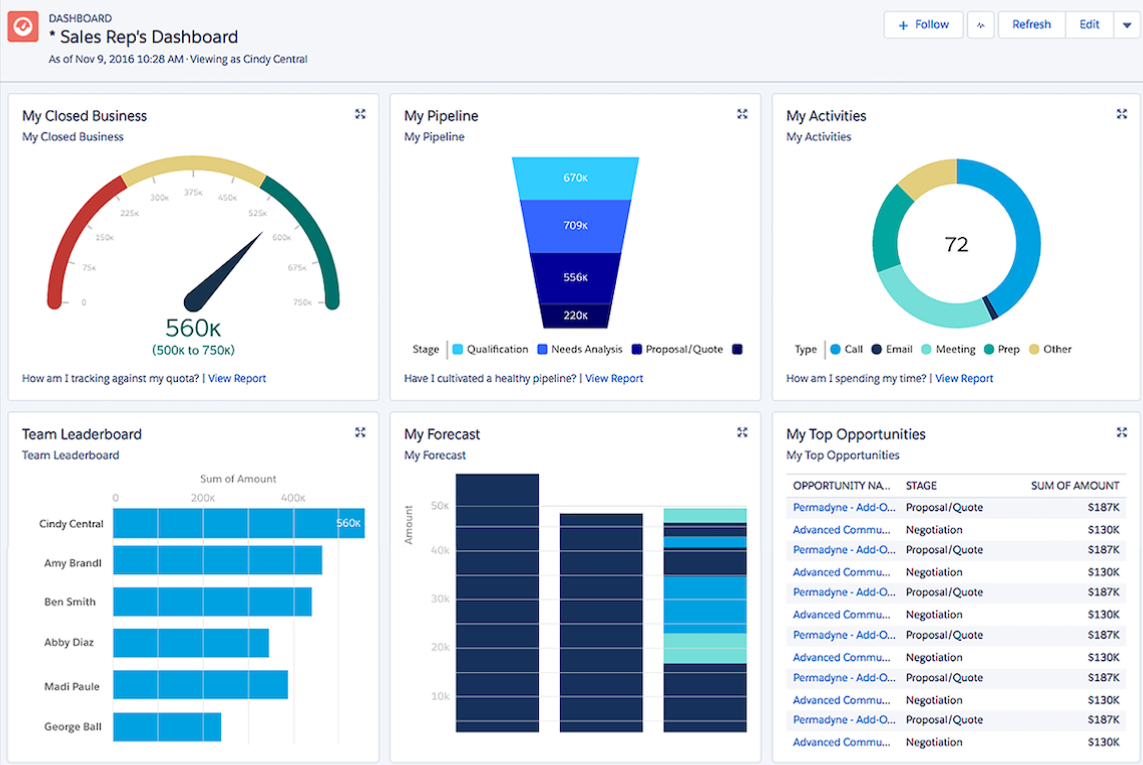Click the Needs Analysis legend swatch
The width and height of the screenshot is (1143, 765).
point(542,349)
